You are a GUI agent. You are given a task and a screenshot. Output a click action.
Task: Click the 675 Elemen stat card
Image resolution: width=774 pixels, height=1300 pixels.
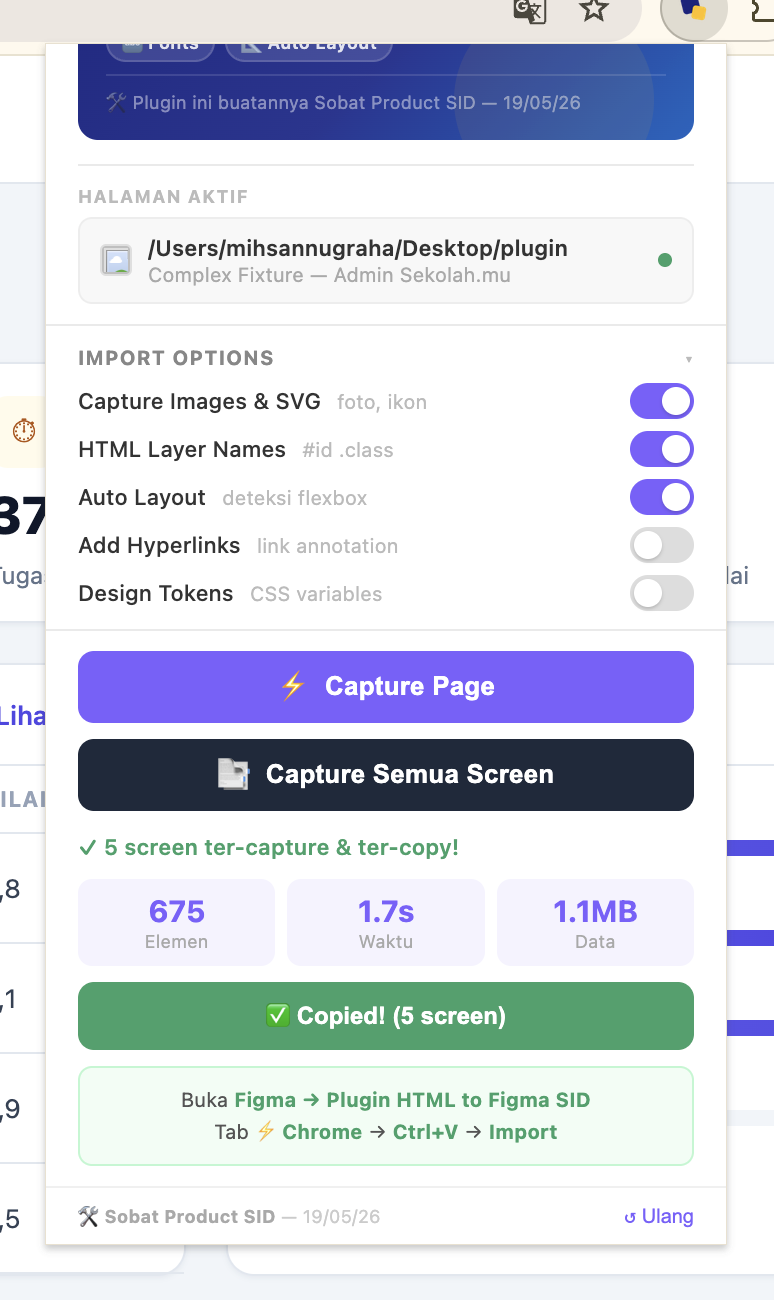176,922
